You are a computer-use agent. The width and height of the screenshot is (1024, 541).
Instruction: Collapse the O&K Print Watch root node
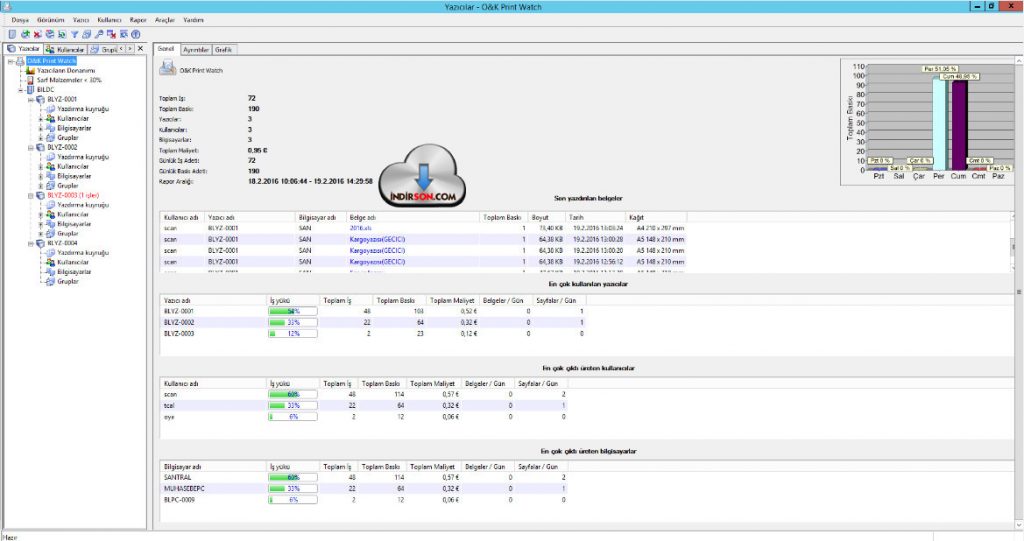click(x=10, y=61)
